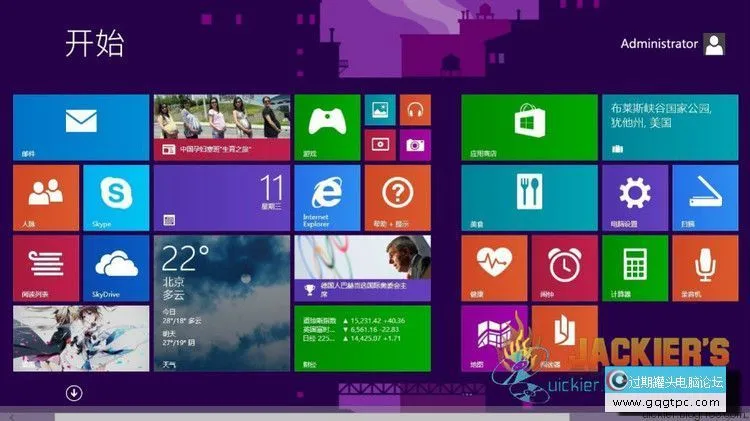Open the Calendar tile showing 11

pyautogui.click(x=221, y=197)
